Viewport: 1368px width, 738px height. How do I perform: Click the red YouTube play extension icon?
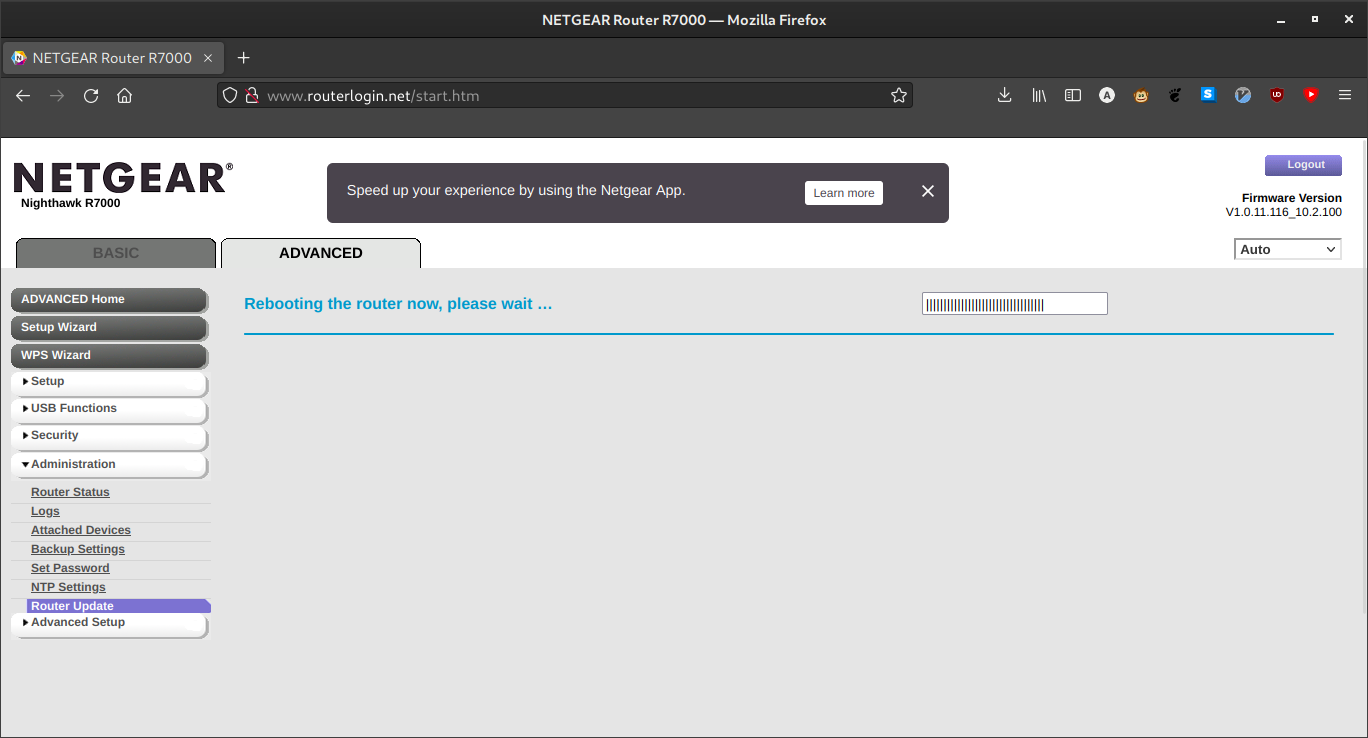1311,95
